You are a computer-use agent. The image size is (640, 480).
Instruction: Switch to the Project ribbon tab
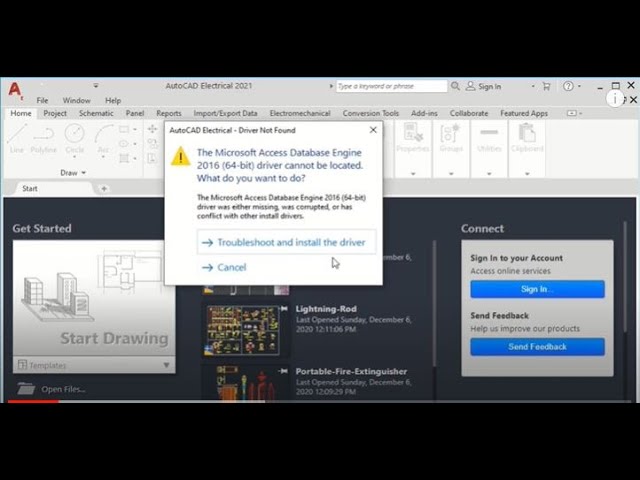point(55,113)
